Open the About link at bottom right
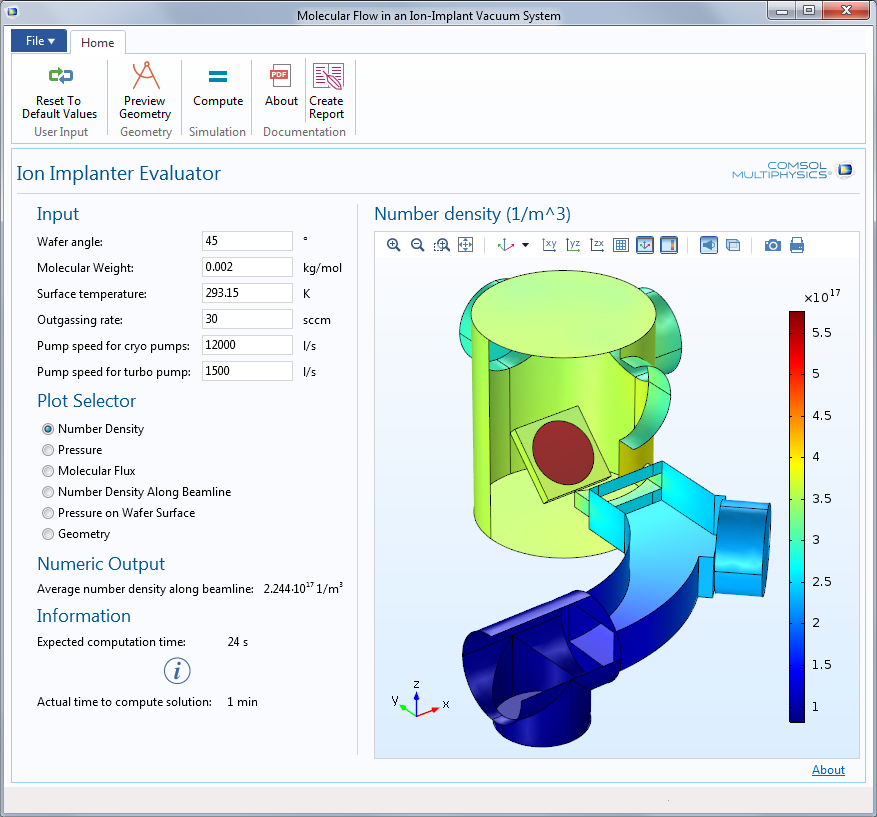This screenshot has height=817, width=877. tap(828, 770)
